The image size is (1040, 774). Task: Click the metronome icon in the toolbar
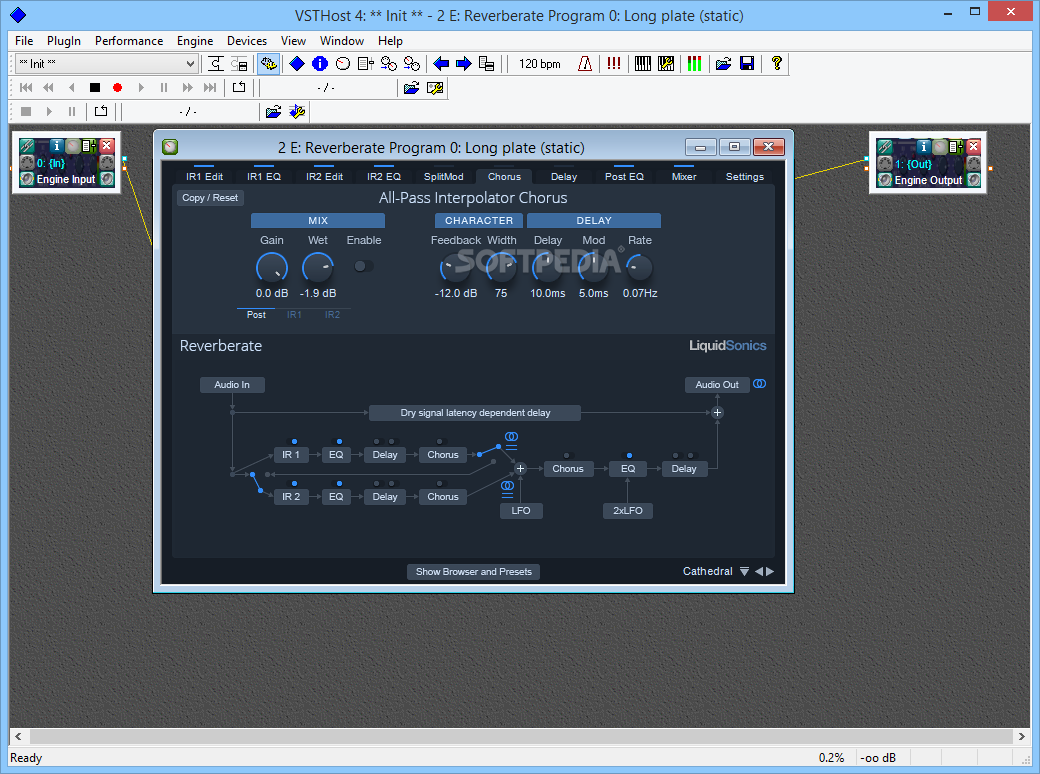[584, 64]
